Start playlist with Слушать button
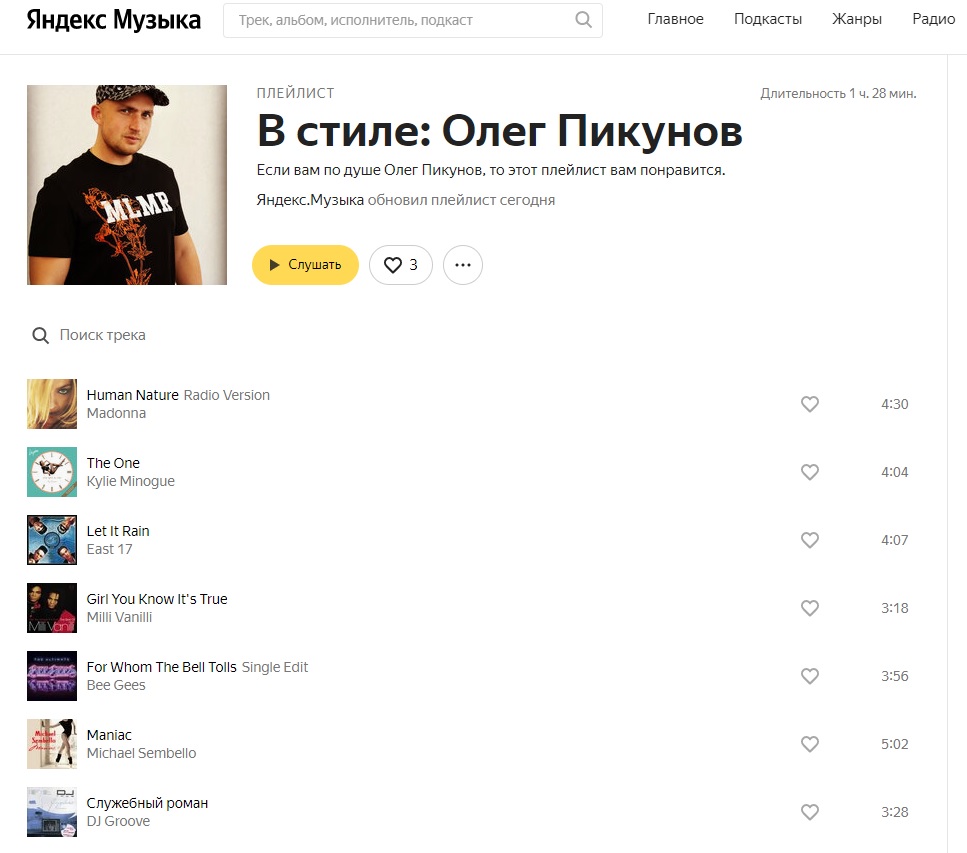Screen dimensions: 967x853 point(305,265)
